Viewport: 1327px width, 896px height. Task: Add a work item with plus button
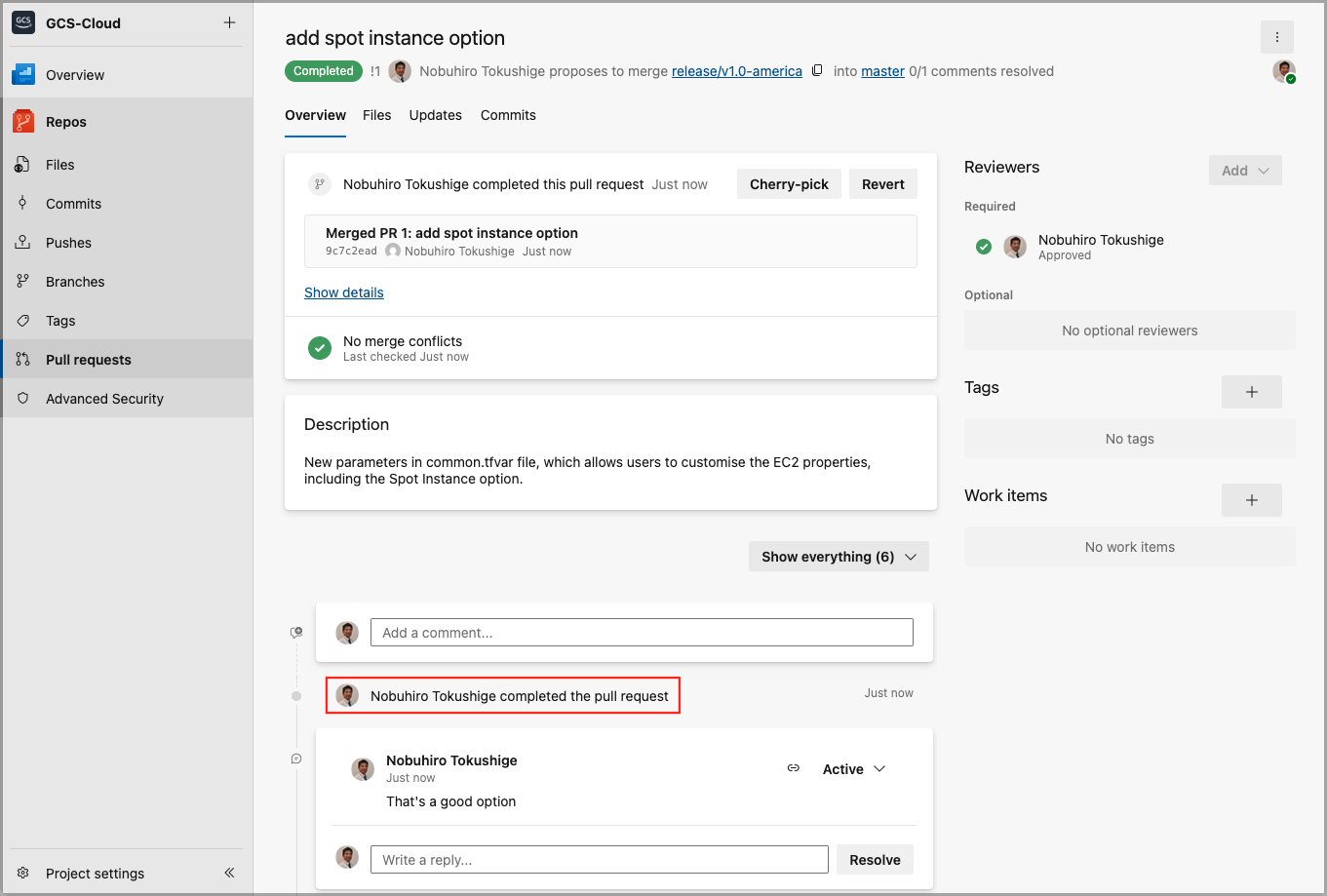[1251, 500]
